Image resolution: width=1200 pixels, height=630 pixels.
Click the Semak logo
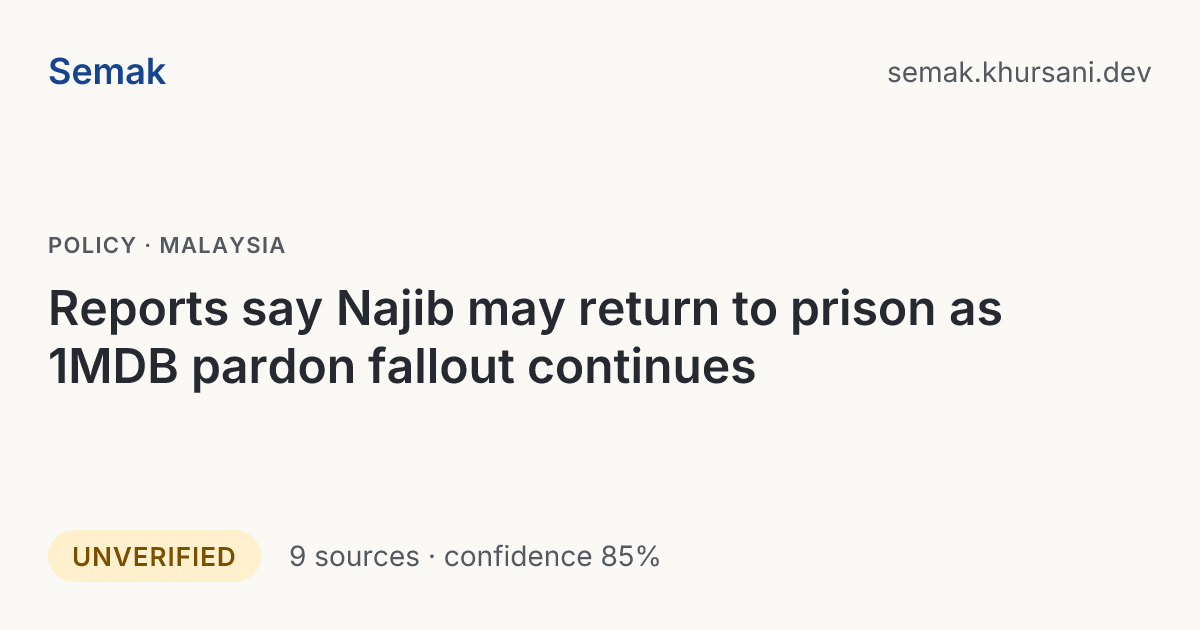(107, 72)
